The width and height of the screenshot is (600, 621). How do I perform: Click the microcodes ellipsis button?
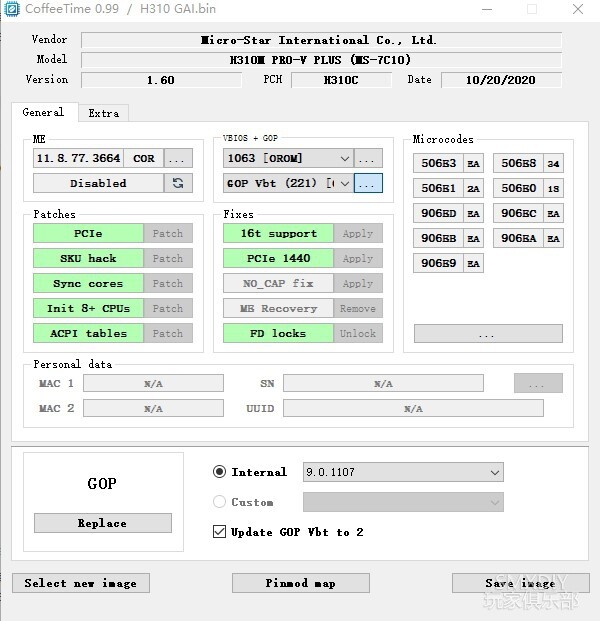(x=488, y=333)
